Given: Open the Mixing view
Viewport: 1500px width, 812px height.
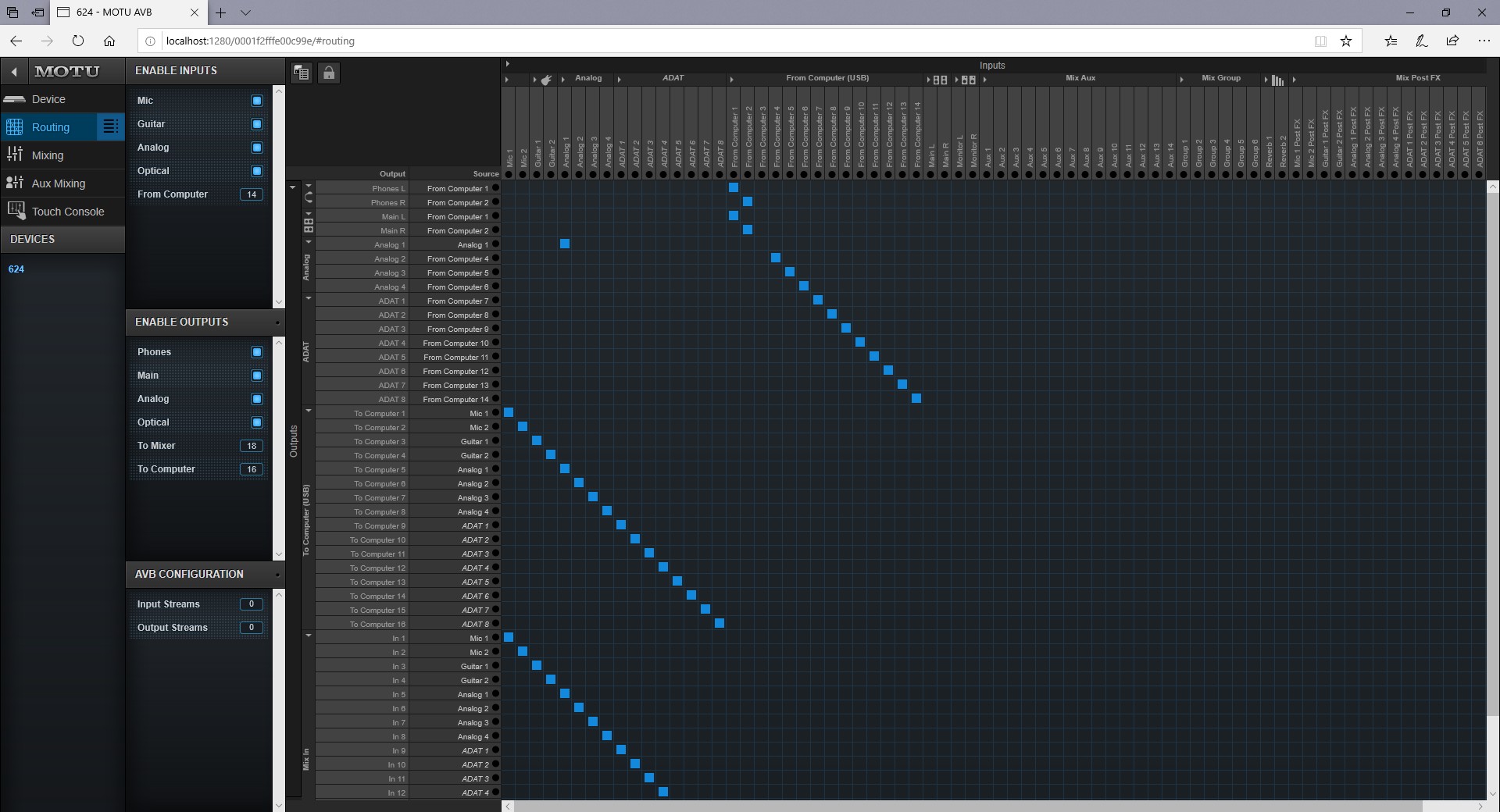Looking at the screenshot, I should click(62, 155).
